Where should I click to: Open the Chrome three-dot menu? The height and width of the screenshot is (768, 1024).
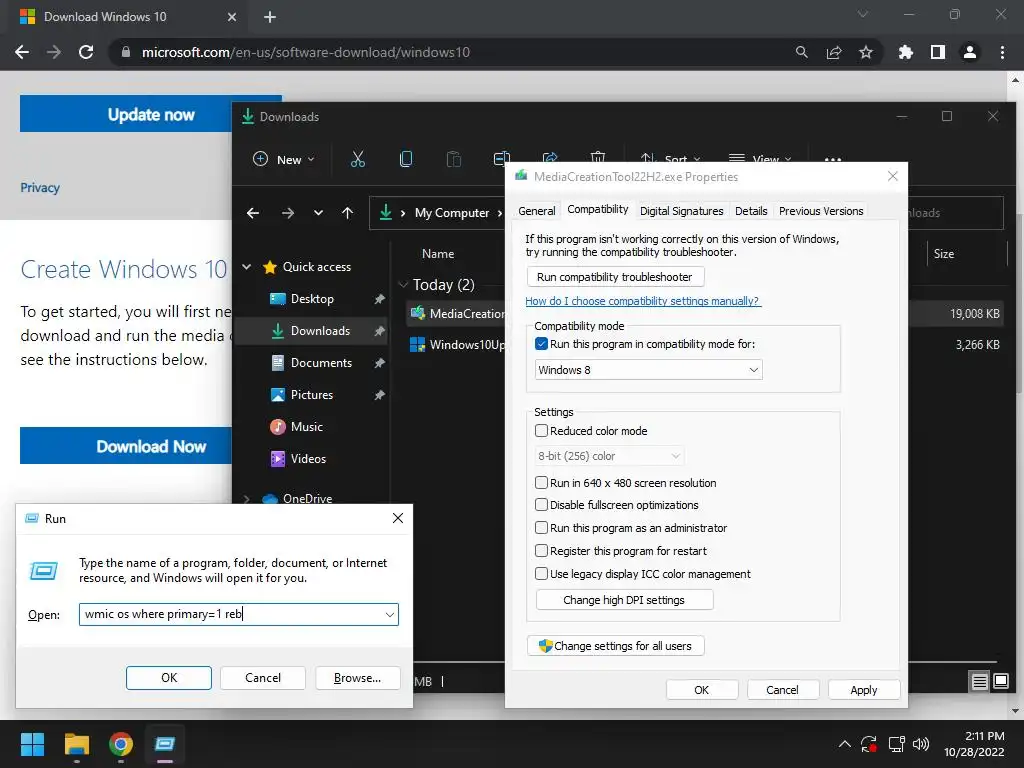pos(1002,52)
